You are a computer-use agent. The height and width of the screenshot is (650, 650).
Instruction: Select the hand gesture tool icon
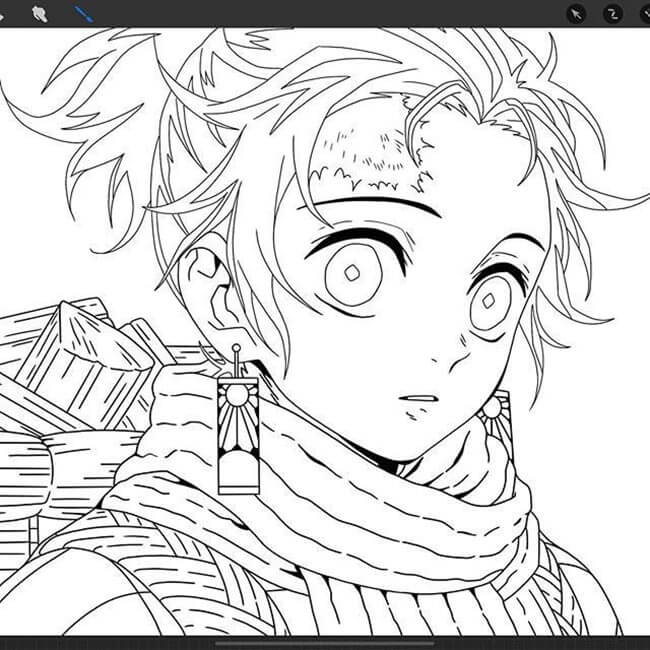click(40, 15)
